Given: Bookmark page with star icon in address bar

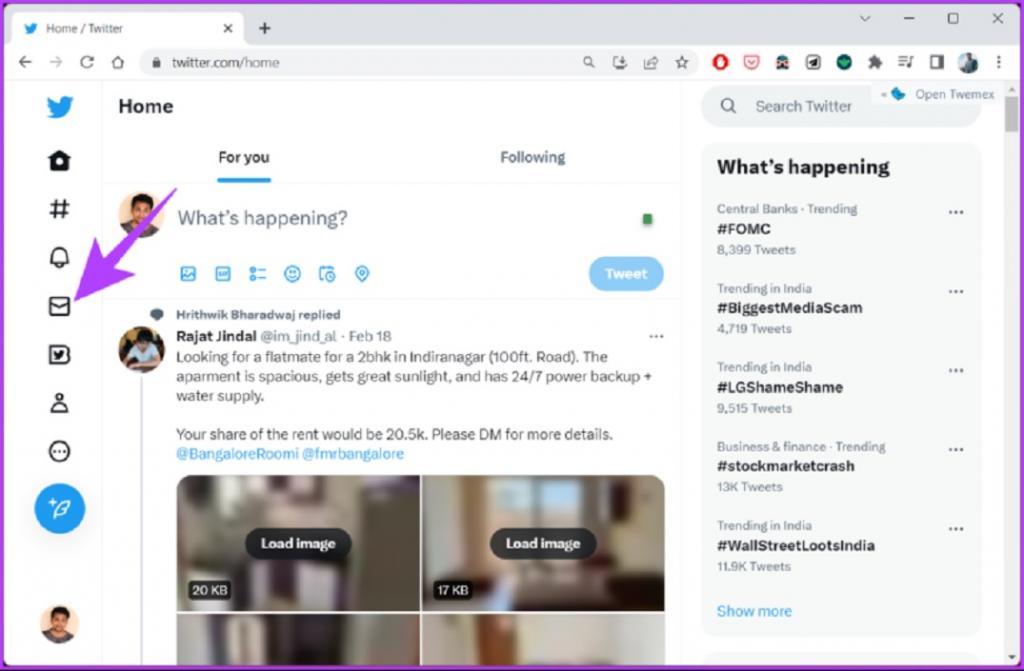Looking at the screenshot, I should (x=682, y=62).
